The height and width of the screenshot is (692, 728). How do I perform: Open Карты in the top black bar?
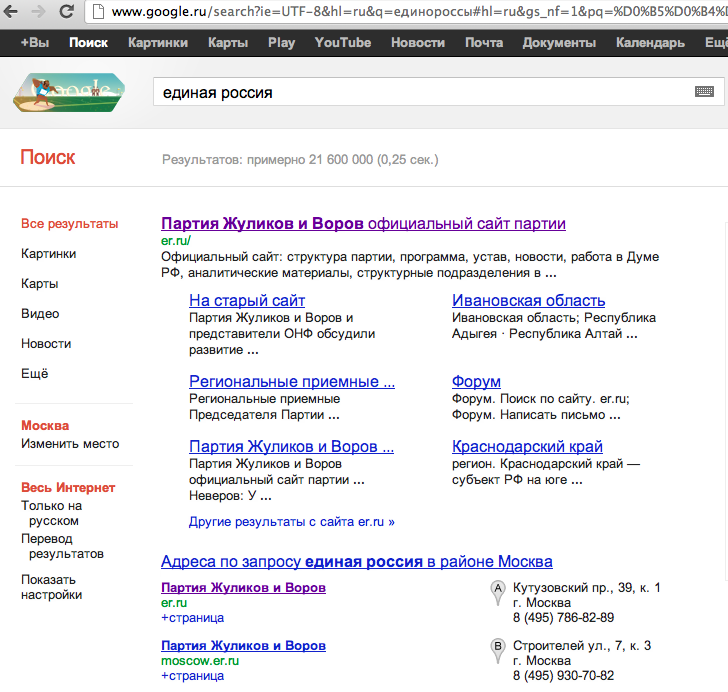point(228,43)
